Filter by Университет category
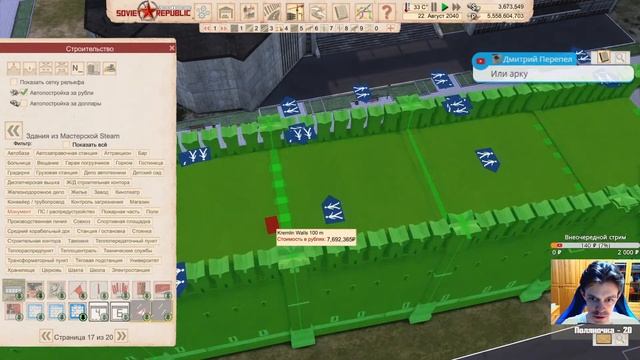 tap(144, 260)
